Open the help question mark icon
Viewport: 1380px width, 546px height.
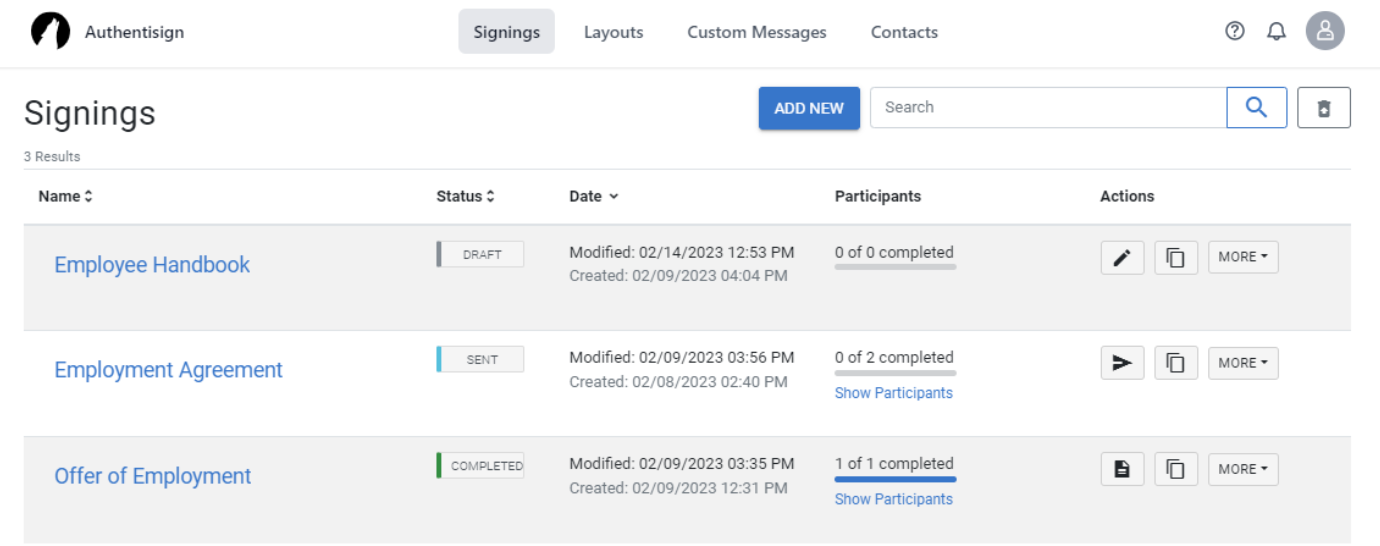[x=1235, y=31]
